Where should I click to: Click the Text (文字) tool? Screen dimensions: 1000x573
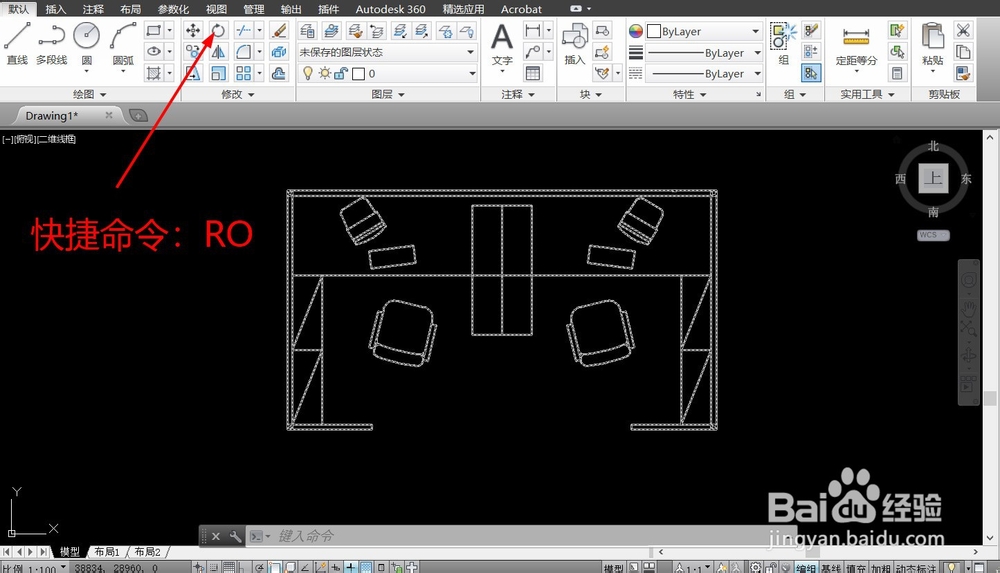tap(502, 45)
